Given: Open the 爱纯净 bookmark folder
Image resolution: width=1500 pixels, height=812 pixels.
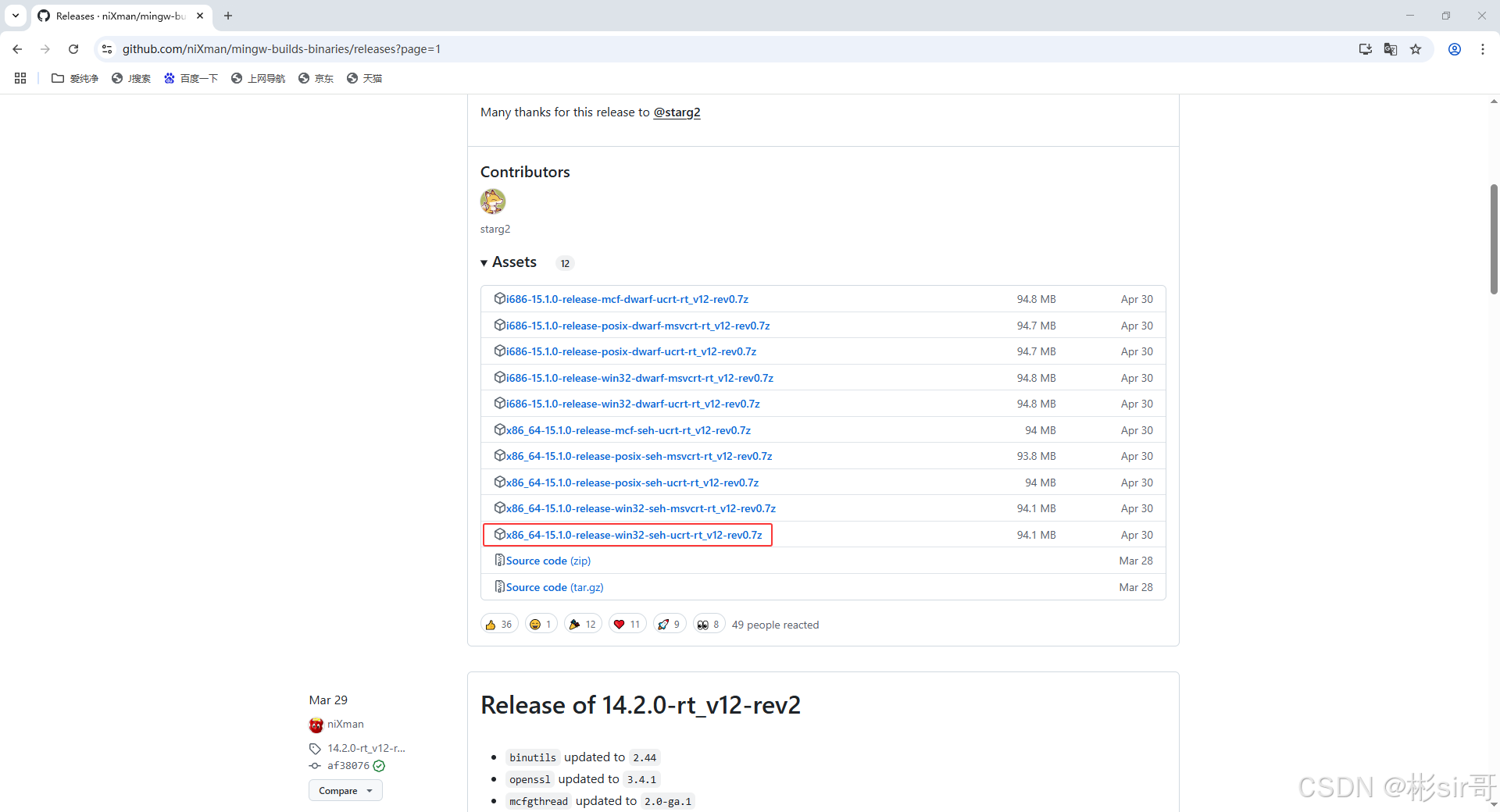Looking at the screenshot, I should [75, 78].
